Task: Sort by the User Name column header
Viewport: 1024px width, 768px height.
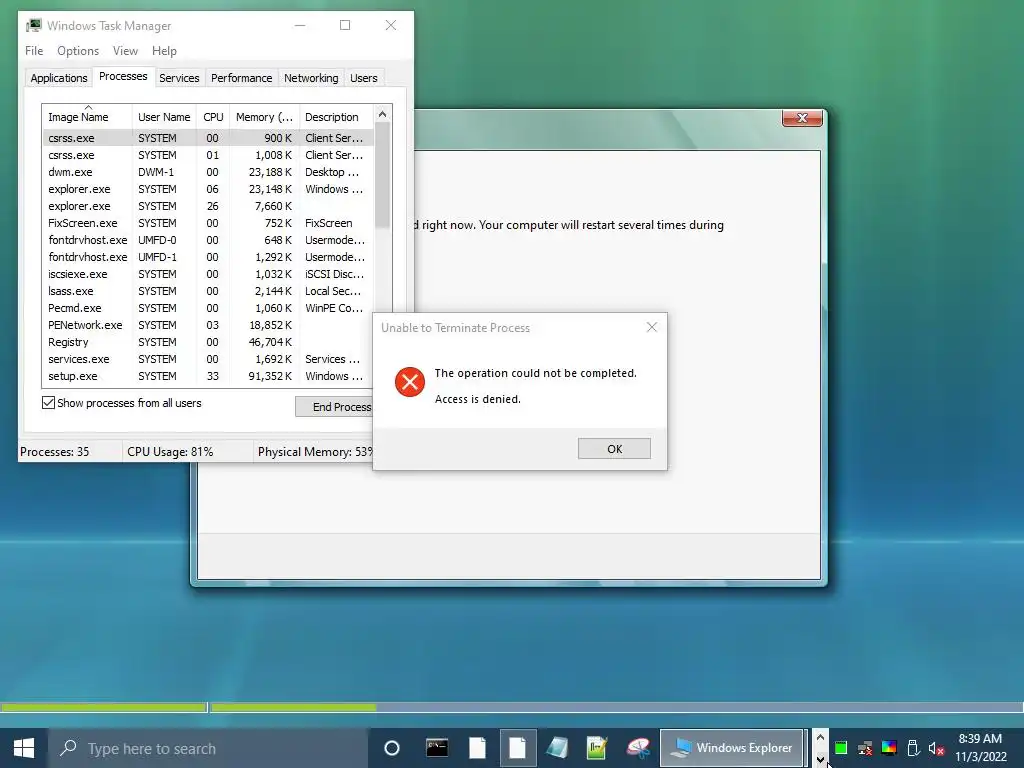Action: click(164, 117)
